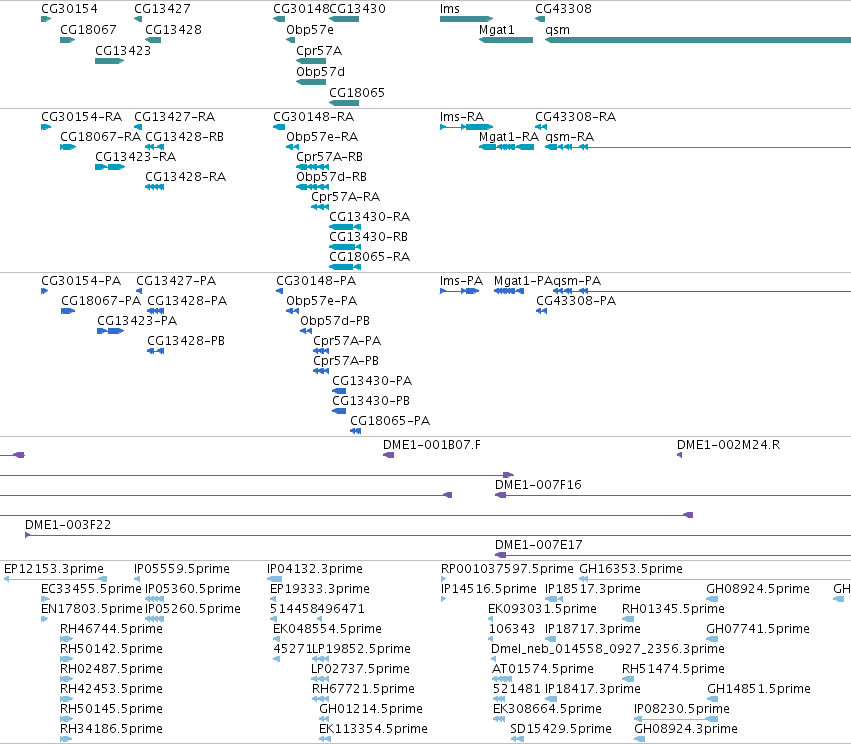Click the Cpr57A-PA protein label
Image resolution: width=851 pixels, height=744 pixels.
point(347,341)
